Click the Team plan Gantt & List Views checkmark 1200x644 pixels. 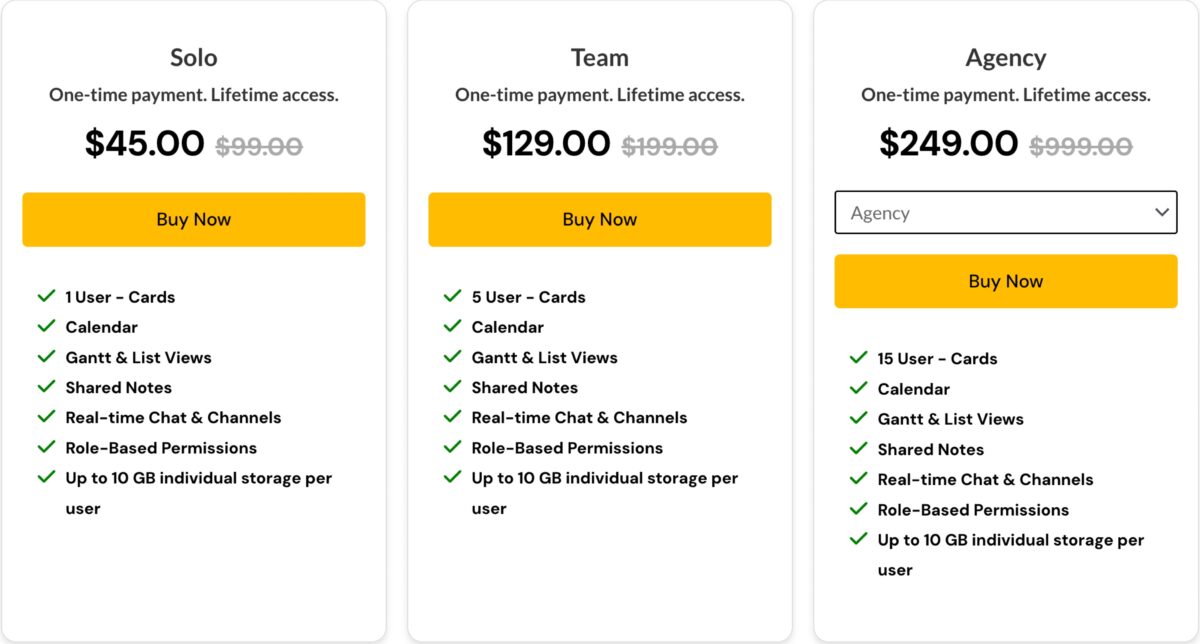point(452,356)
